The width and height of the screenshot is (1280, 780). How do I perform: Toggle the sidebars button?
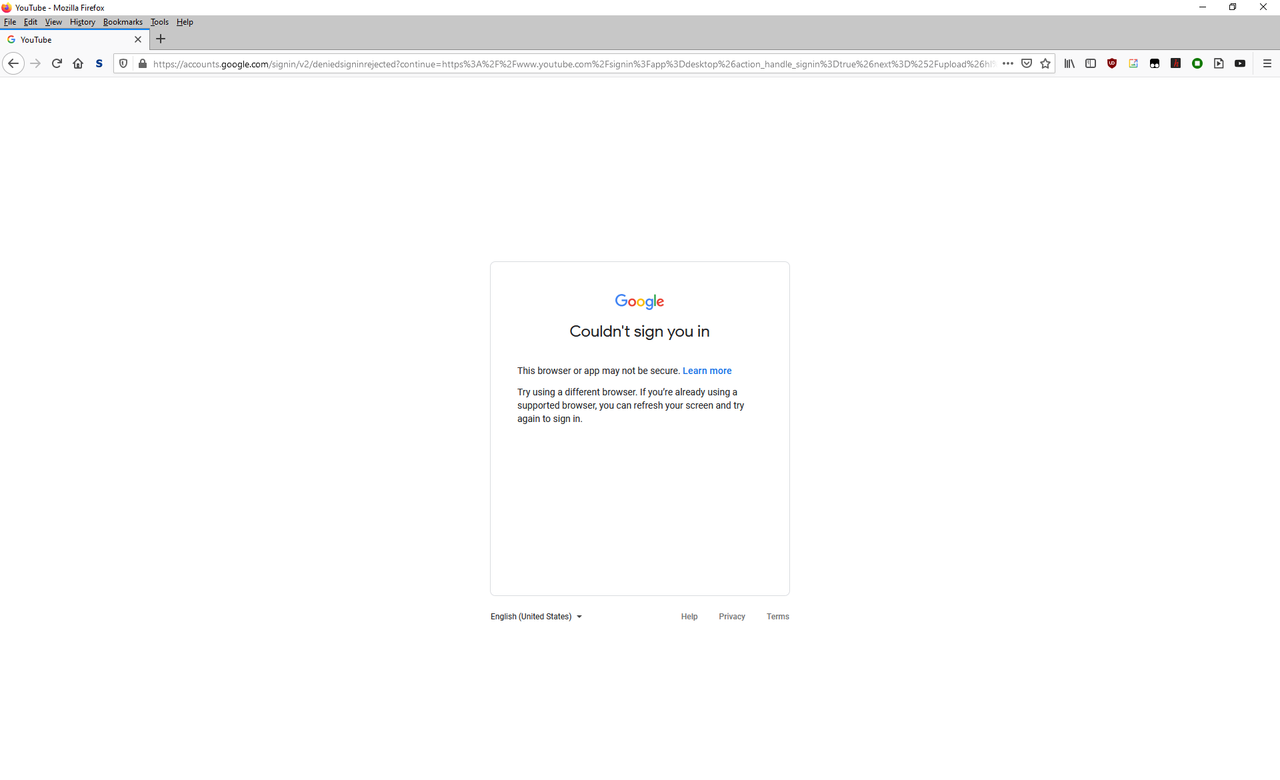coord(1091,63)
